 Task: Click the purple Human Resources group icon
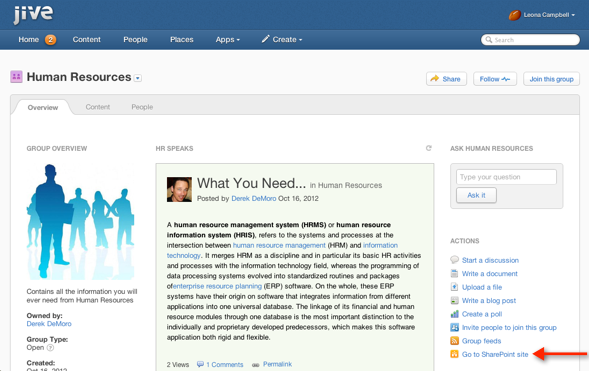pyautogui.click(x=16, y=77)
